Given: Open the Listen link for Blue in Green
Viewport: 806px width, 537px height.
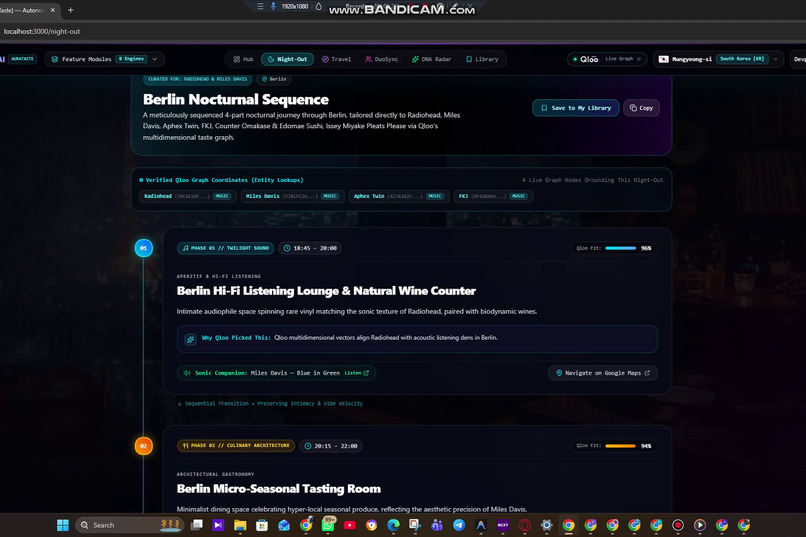Looking at the screenshot, I should click(x=356, y=373).
